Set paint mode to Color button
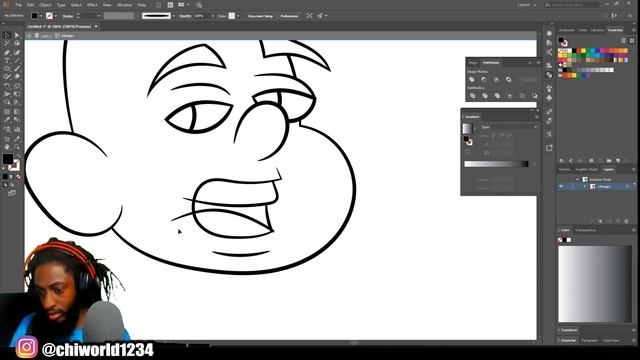Viewport: 640px width, 360px height. coord(5,177)
